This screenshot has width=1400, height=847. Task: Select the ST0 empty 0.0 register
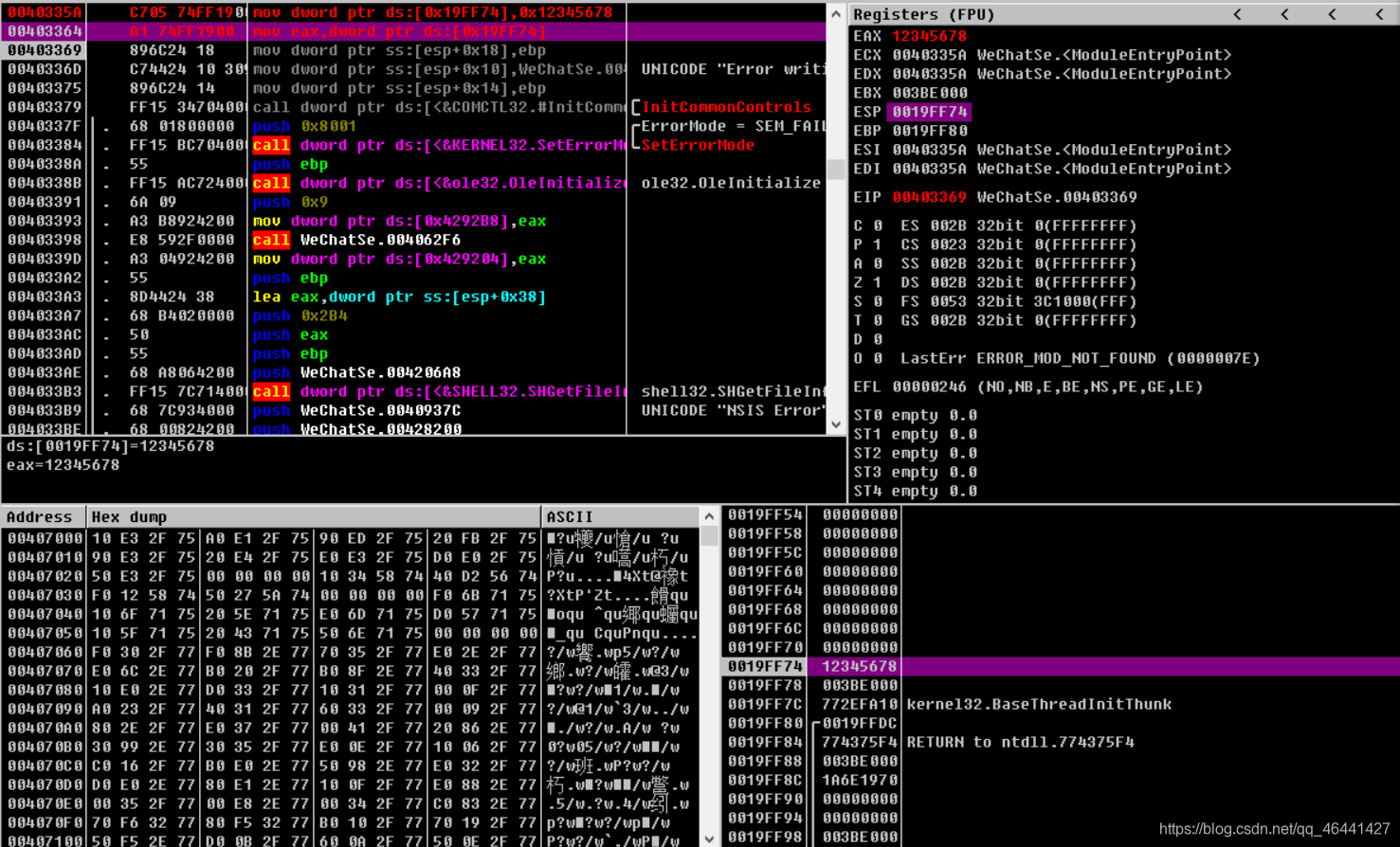[x=915, y=415]
